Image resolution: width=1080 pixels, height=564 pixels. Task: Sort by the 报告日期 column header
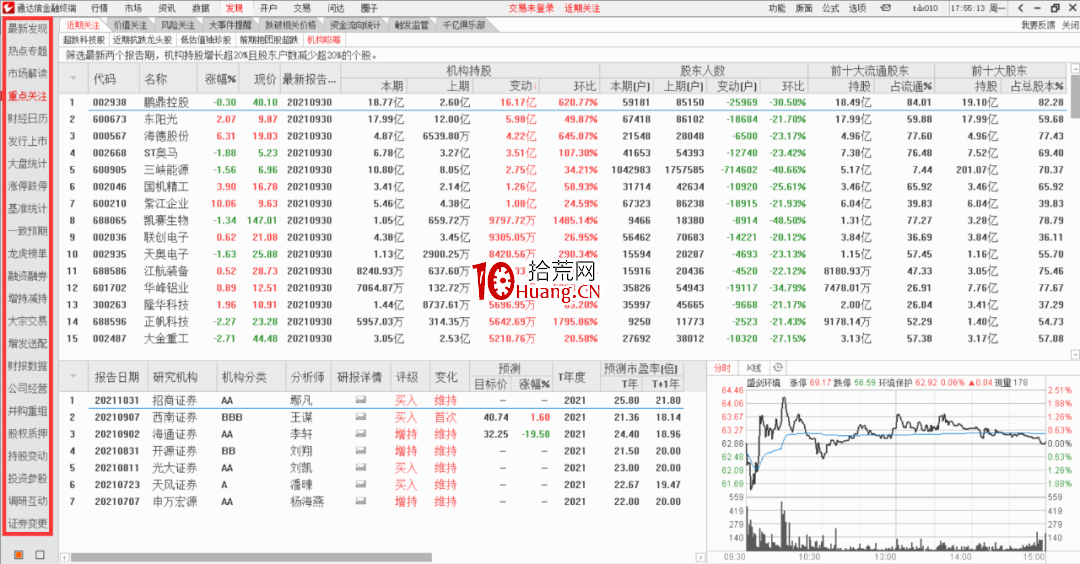(117, 377)
